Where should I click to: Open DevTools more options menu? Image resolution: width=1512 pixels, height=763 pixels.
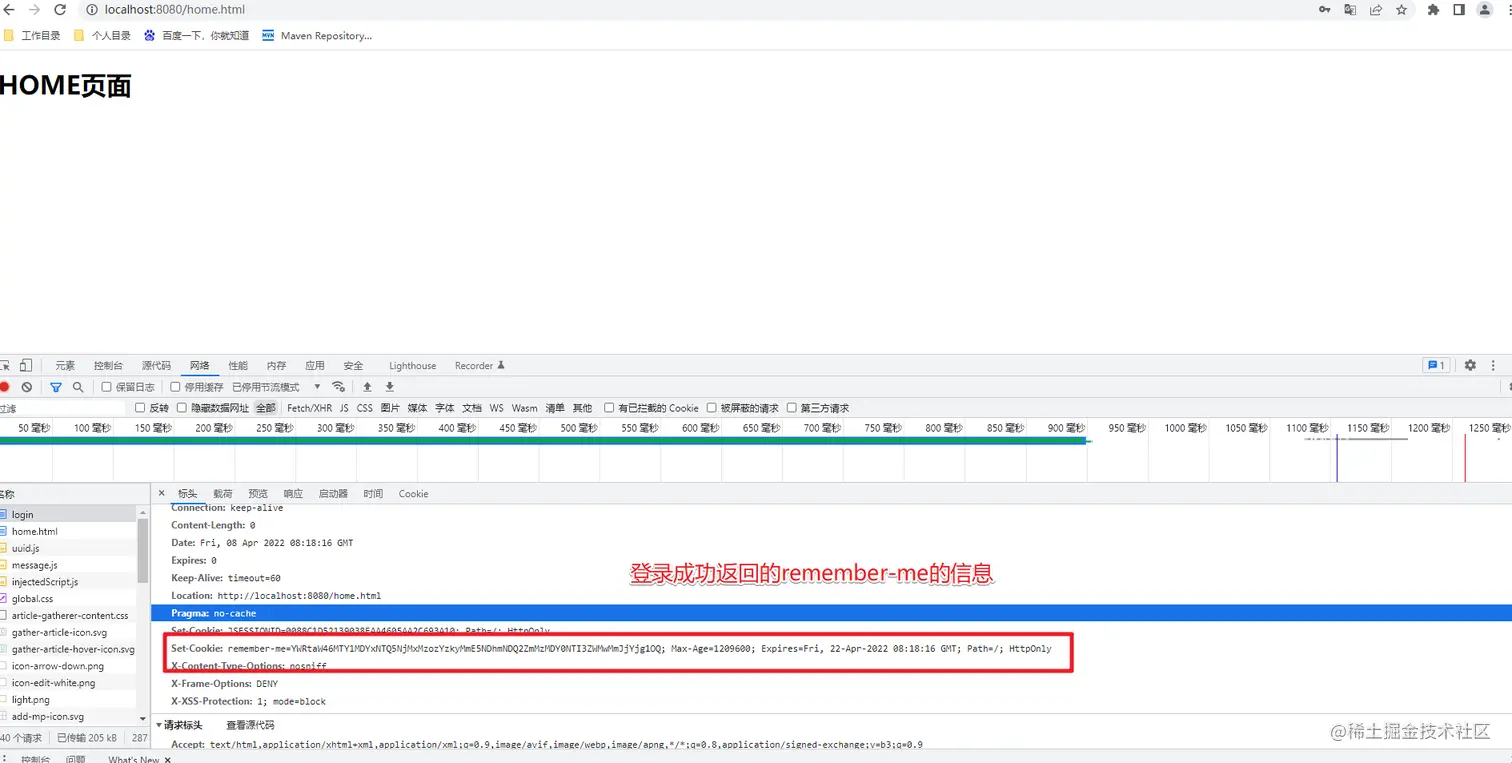[1494, 365]
